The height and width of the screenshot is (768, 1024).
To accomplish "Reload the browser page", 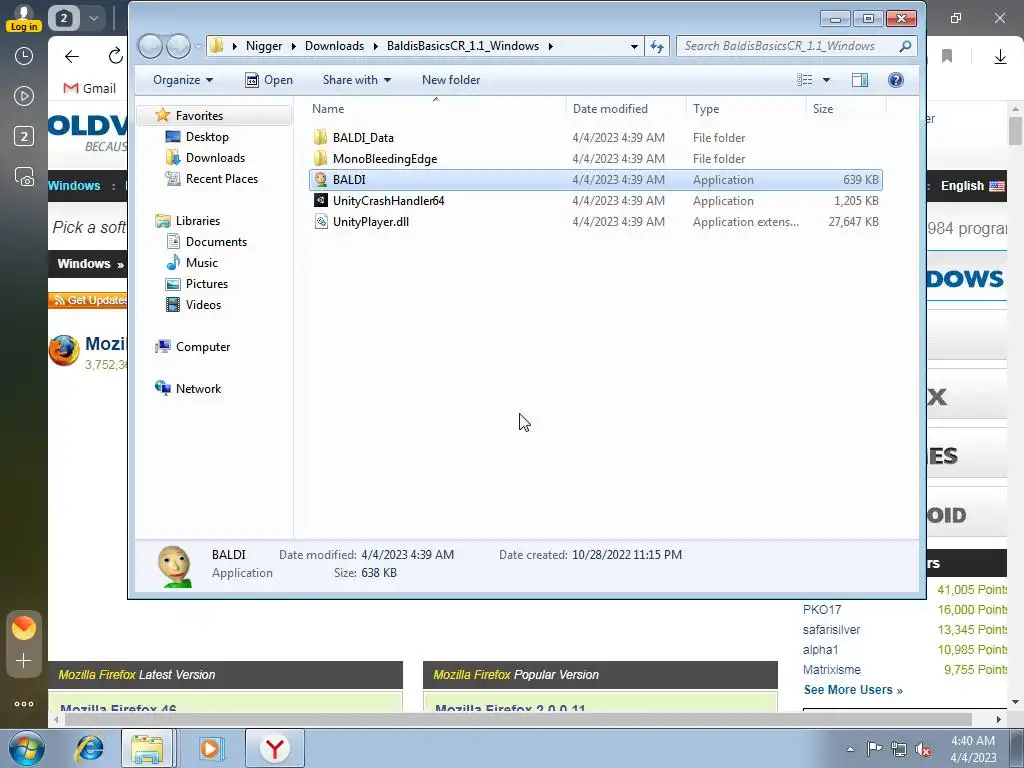I will 116,57.
